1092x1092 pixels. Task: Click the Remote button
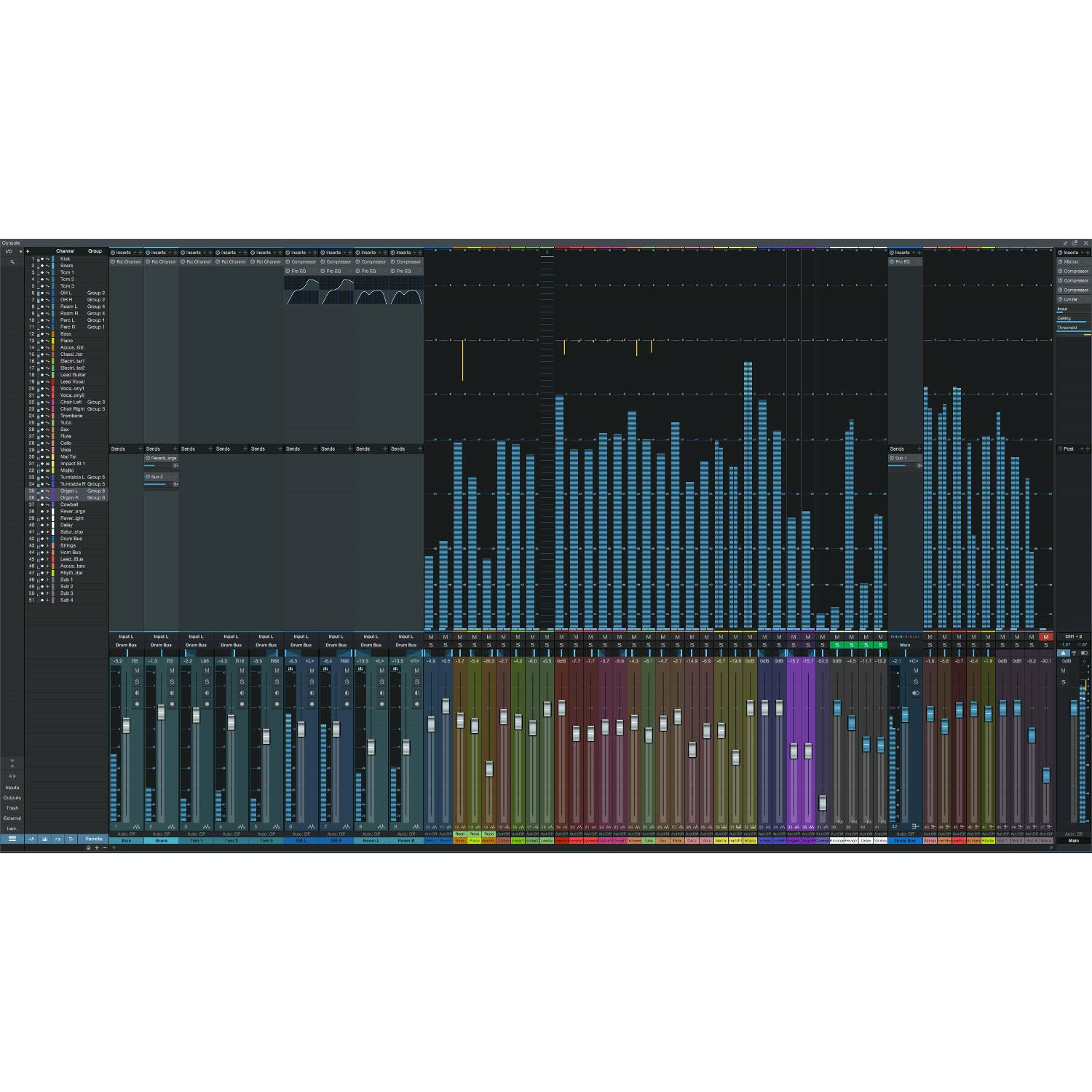(93, 839)
